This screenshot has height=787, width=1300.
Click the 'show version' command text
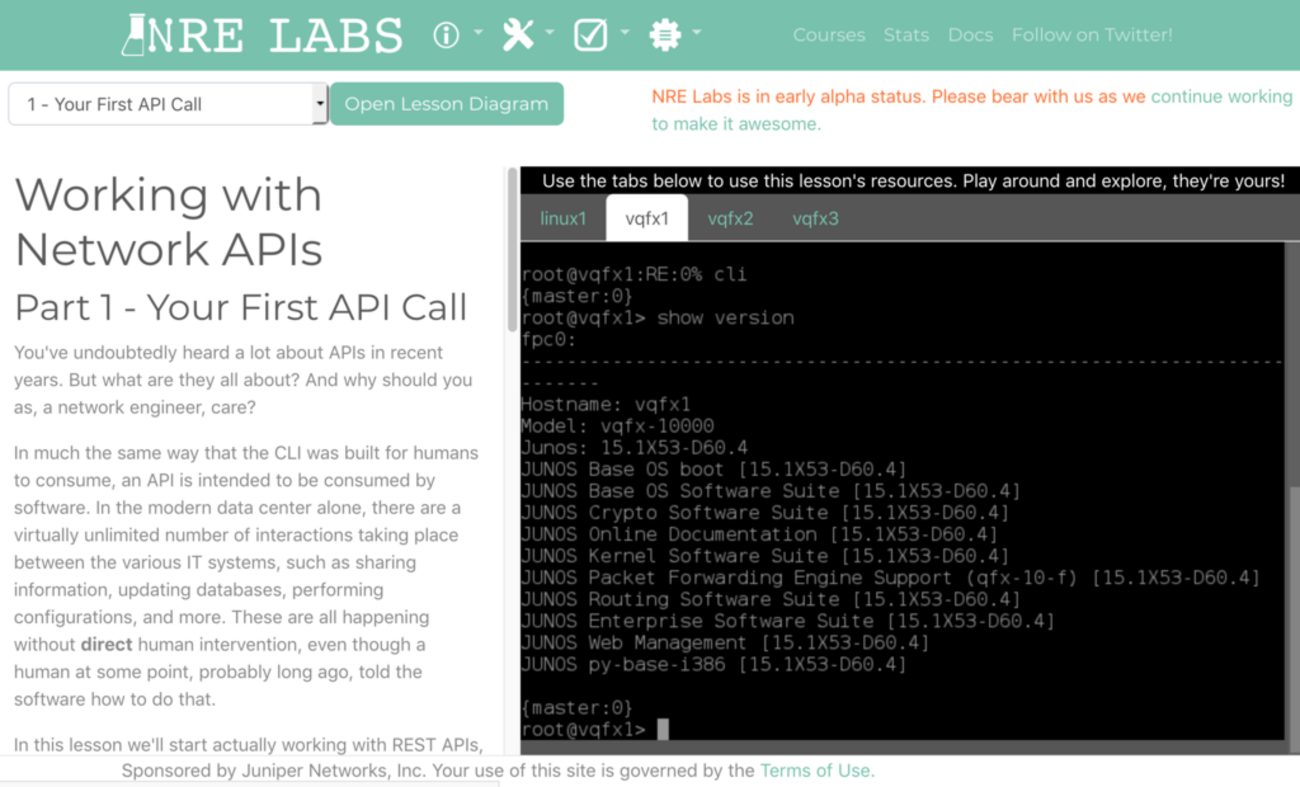[x=725, y=318]
